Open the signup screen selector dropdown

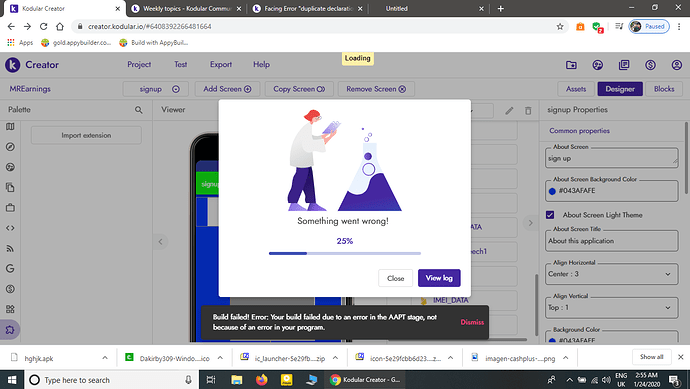(x=156, y=89)
